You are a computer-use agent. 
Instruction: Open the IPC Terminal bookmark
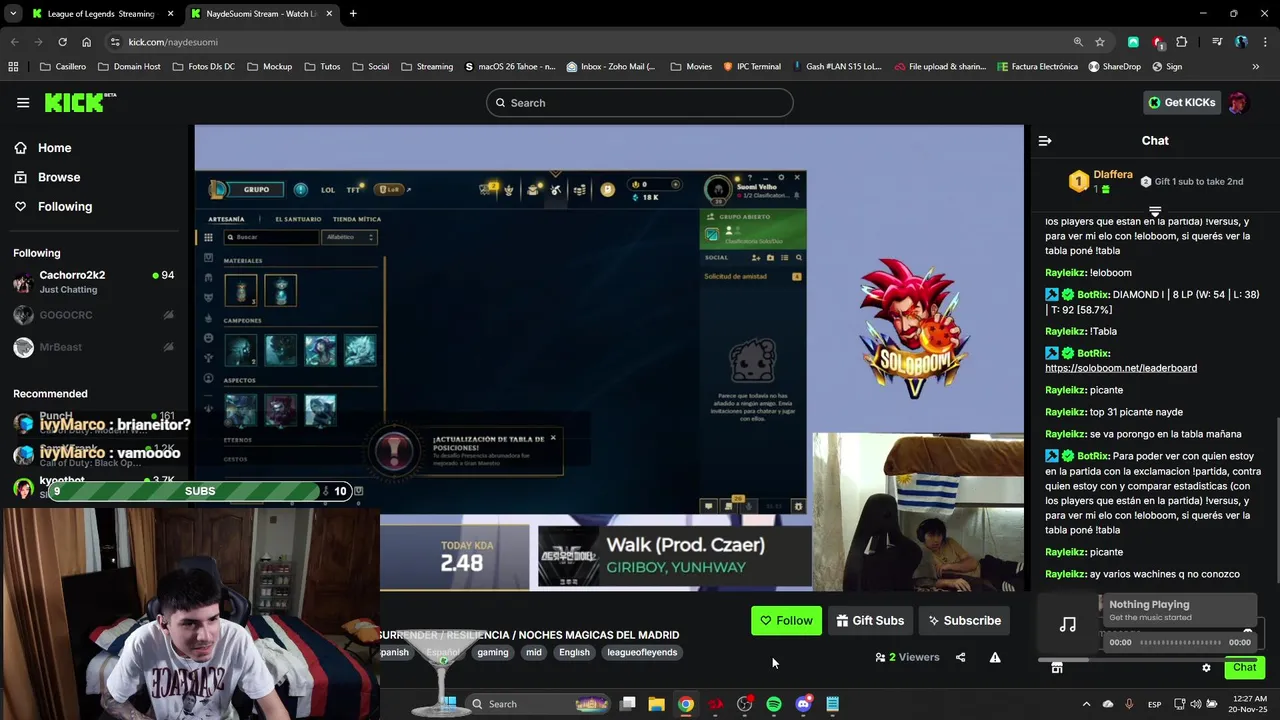[753, 67]
